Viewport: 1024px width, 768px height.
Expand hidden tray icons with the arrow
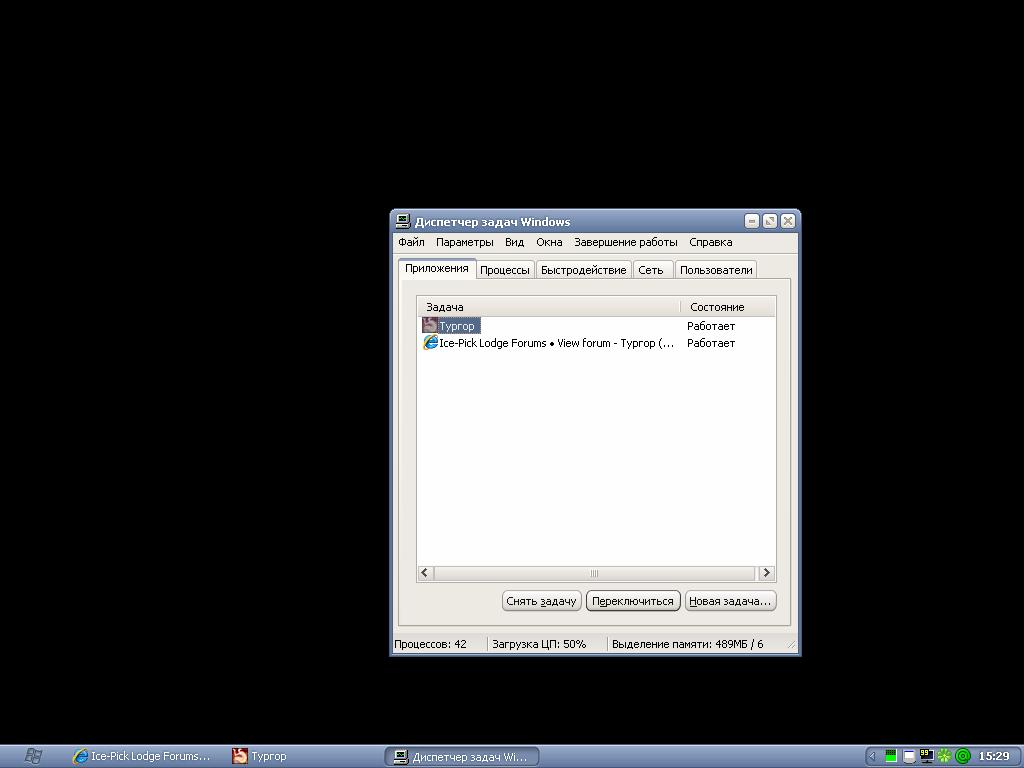(872, 756)
